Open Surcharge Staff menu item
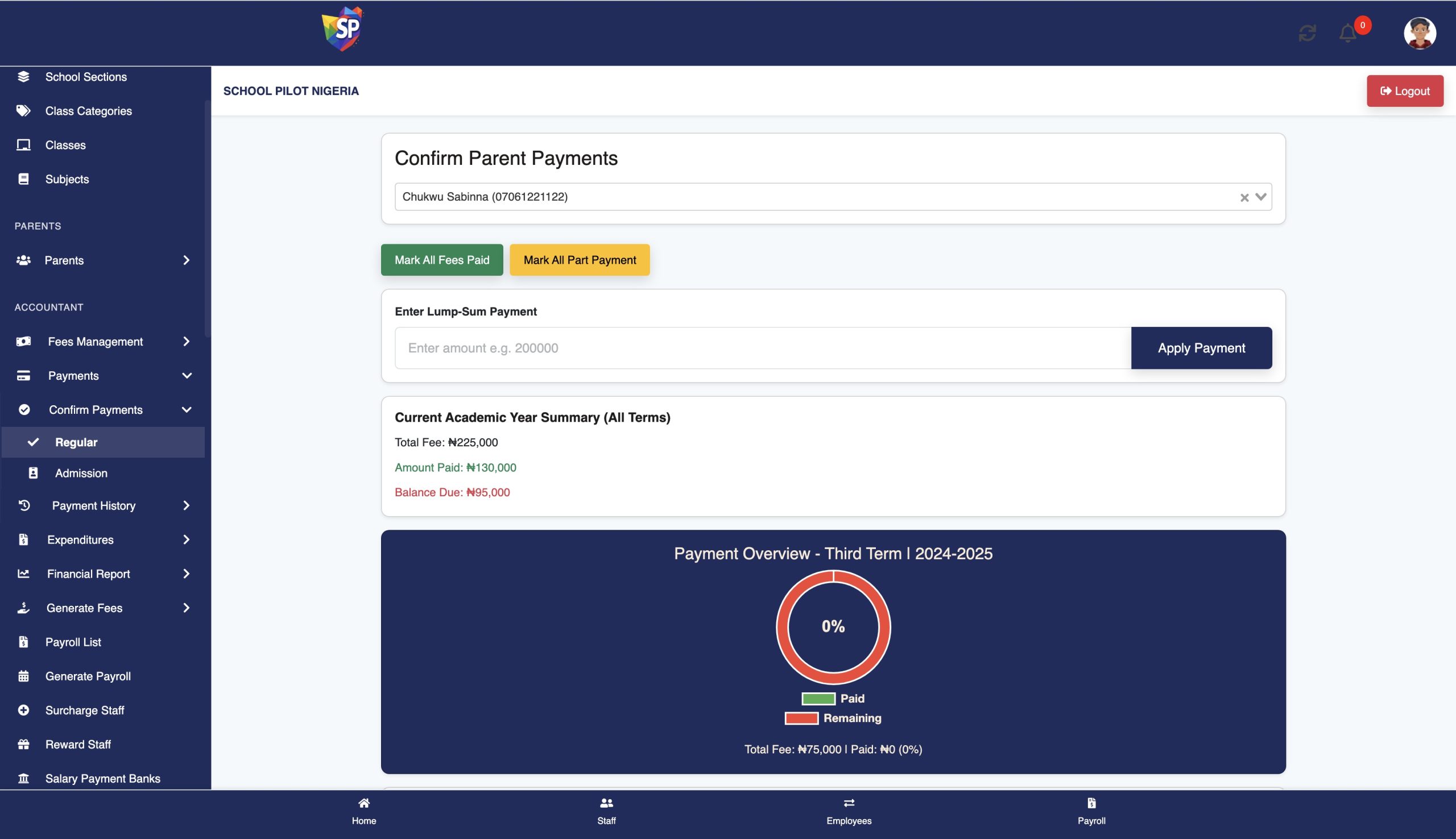 85,710
